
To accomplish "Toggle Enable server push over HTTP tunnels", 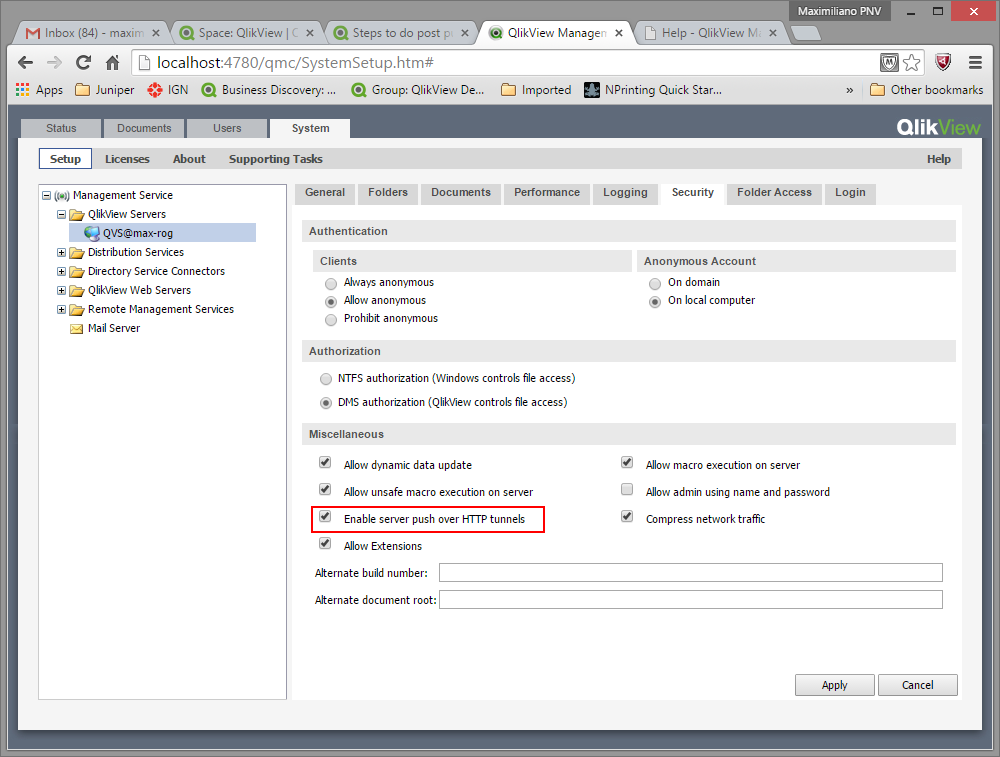I will click(x=325, y=516).
